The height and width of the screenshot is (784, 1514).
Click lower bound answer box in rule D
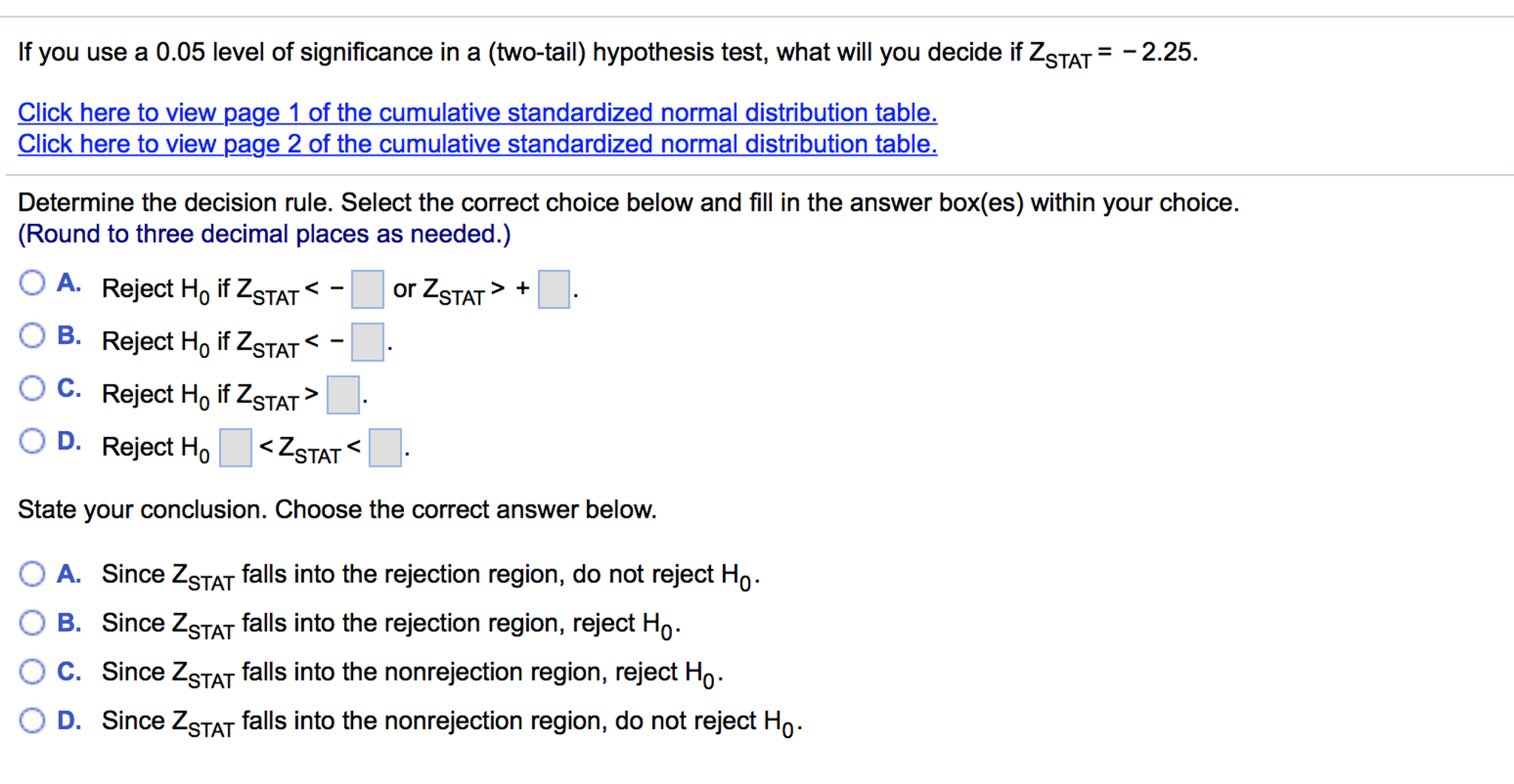pos(236,448)
